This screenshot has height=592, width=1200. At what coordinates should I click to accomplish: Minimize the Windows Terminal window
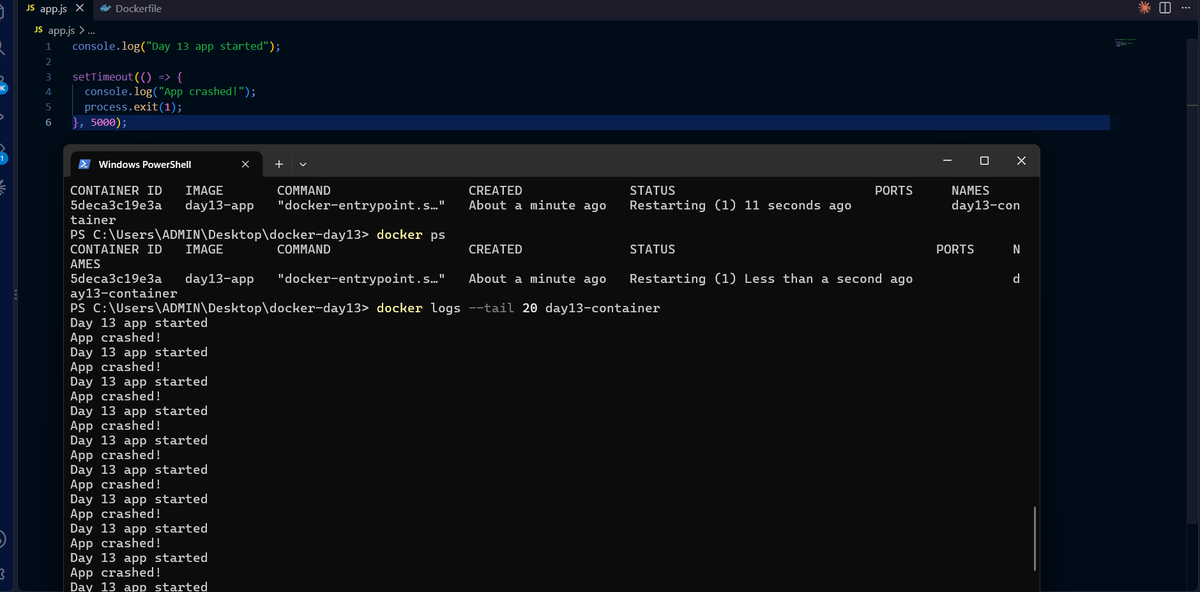click(946, 160)
